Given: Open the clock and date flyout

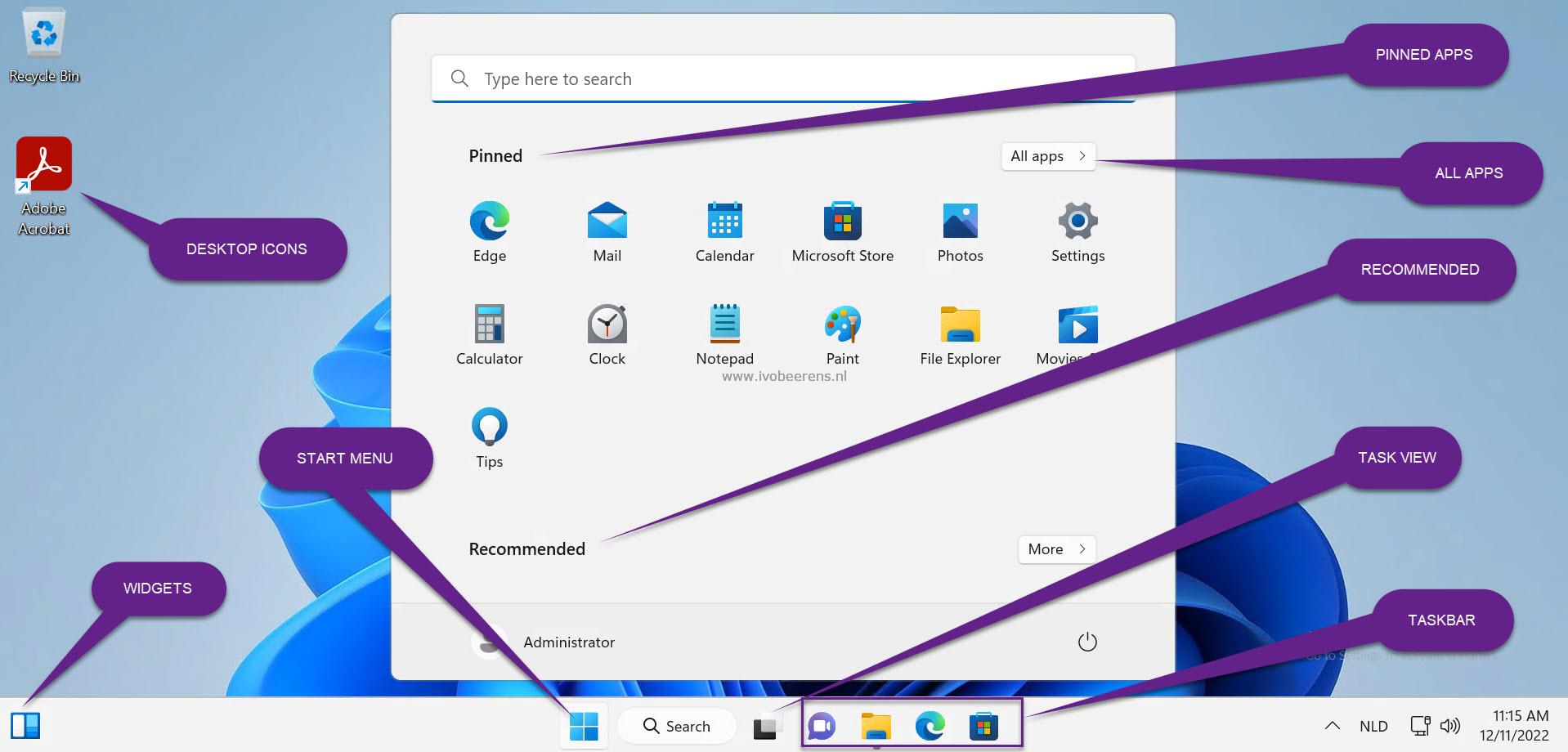Looking at the screenshot, I should [x=1514, y=726].
